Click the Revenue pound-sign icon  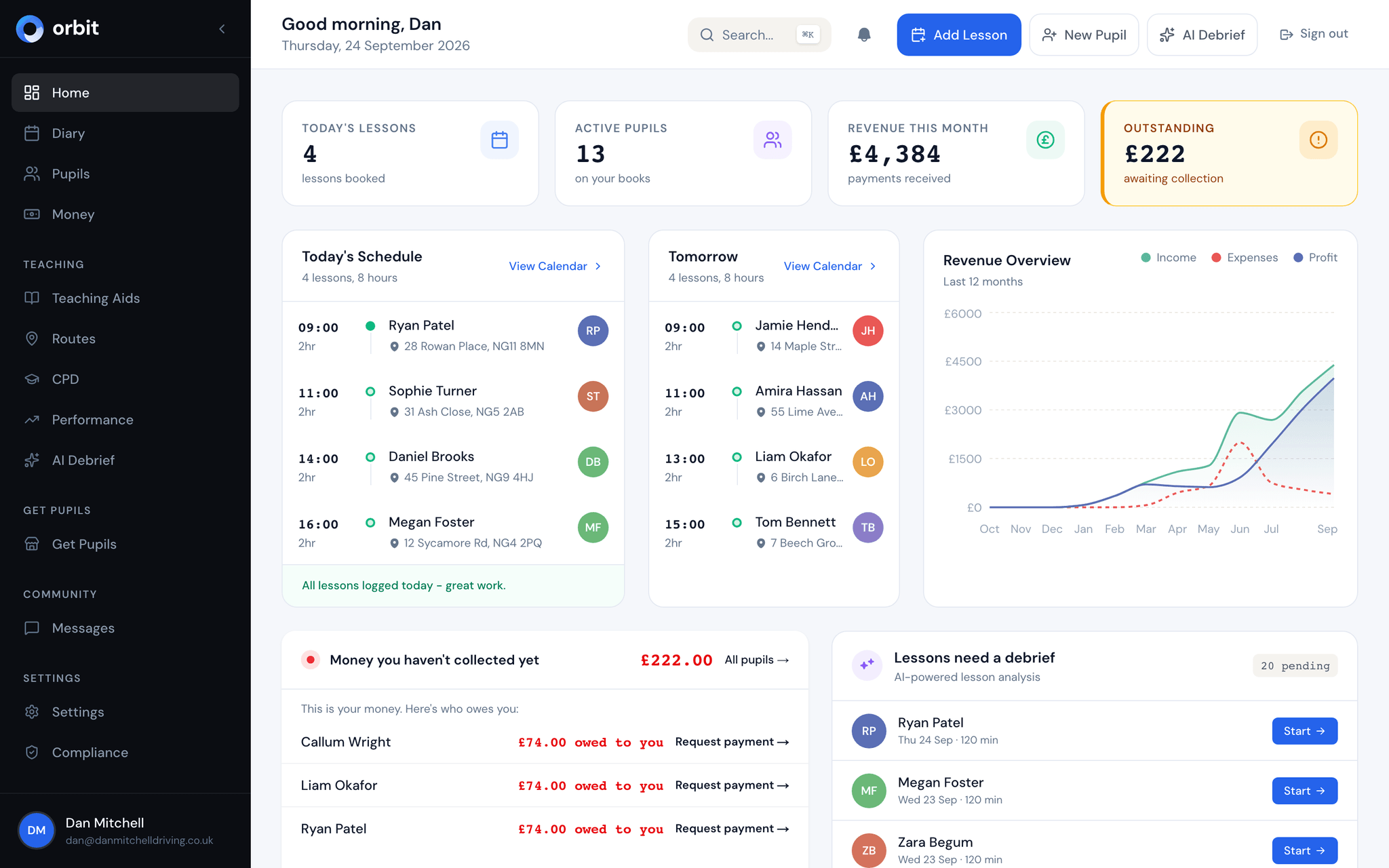click(x=1045, y=140)
